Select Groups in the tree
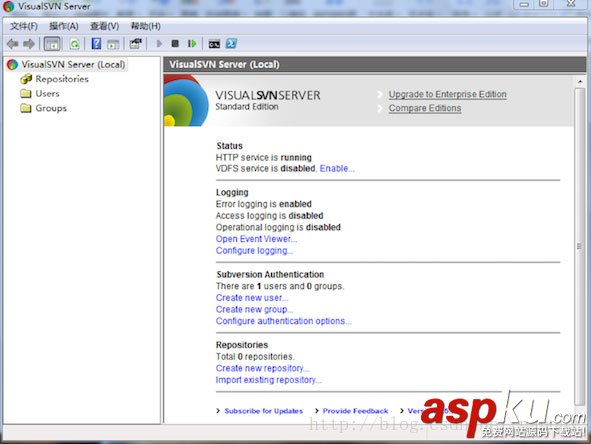Screen dimensions: 591x444 (x=51, y=108)
